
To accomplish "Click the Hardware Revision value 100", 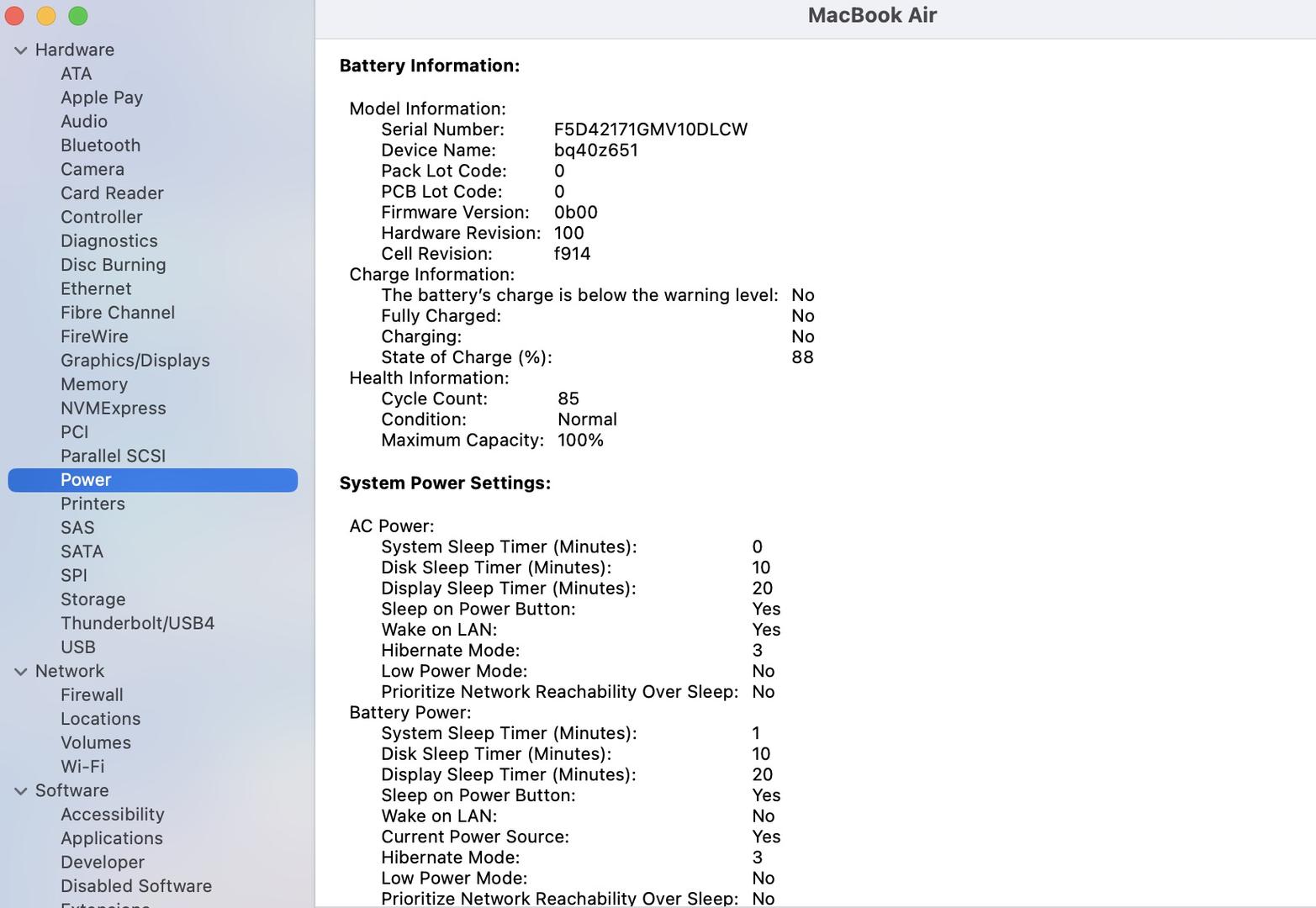I will pos(568,233).
